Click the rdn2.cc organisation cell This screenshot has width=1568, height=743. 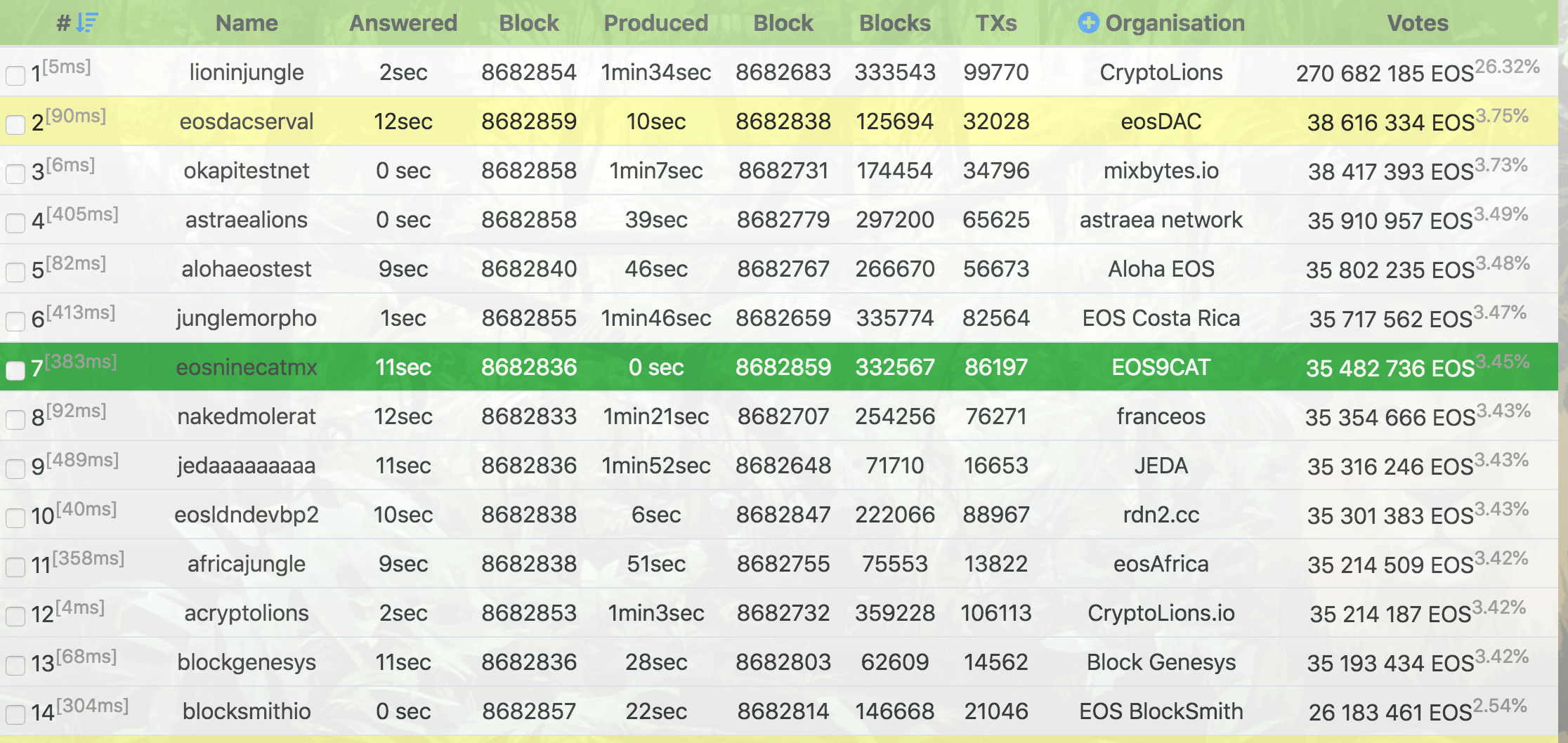click(x=1161, y=515)
